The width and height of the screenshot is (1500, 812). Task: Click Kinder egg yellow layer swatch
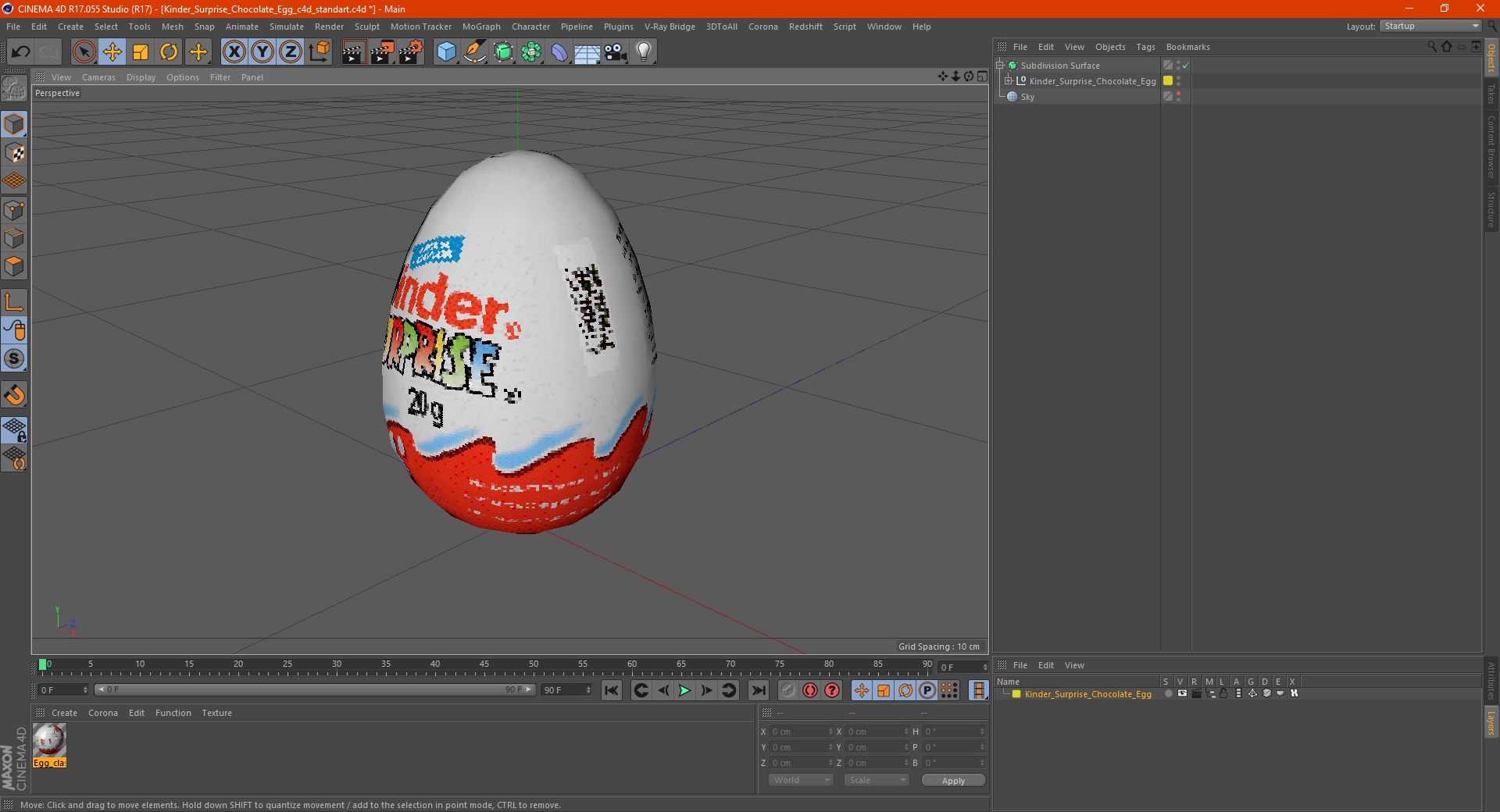point(1168,81)
